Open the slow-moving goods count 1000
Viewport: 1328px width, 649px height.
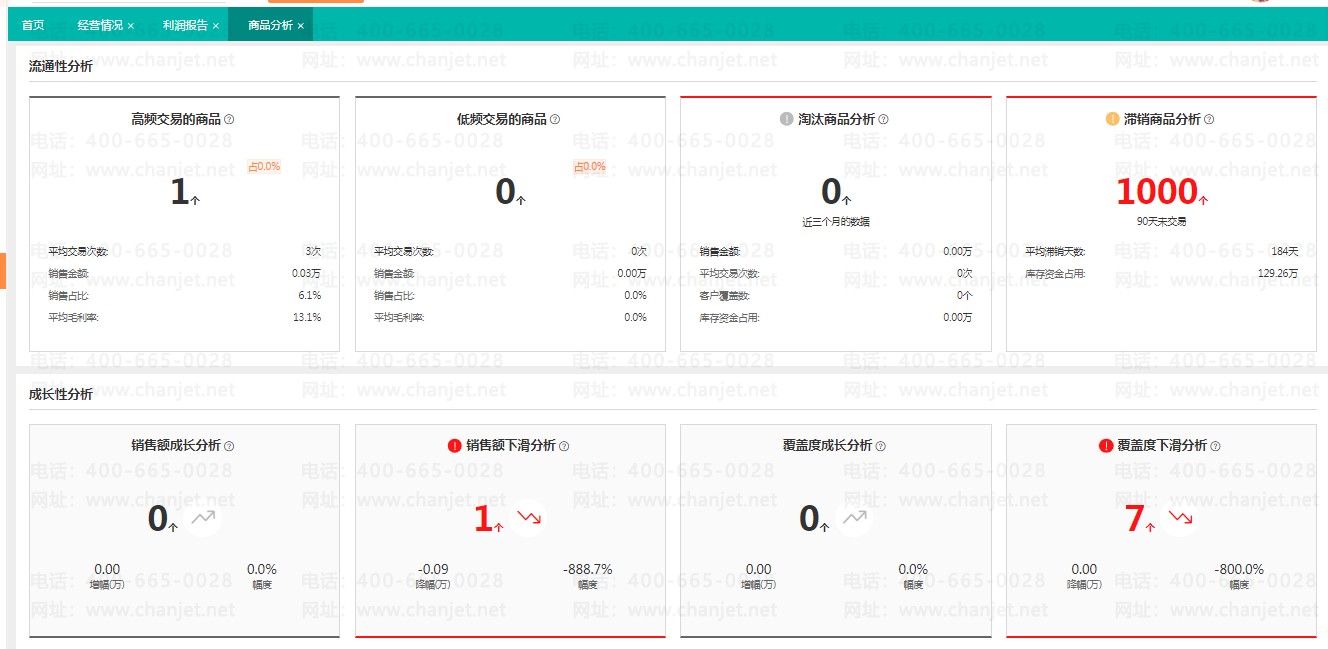1157,191
